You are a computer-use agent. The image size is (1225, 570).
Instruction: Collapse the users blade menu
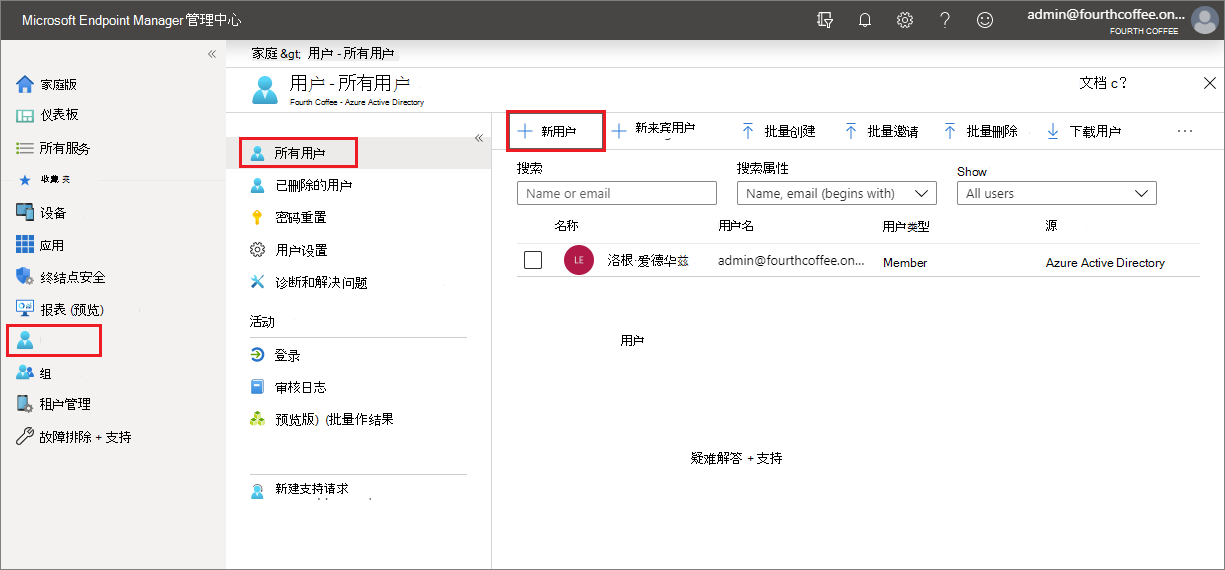tap(479, 138)
